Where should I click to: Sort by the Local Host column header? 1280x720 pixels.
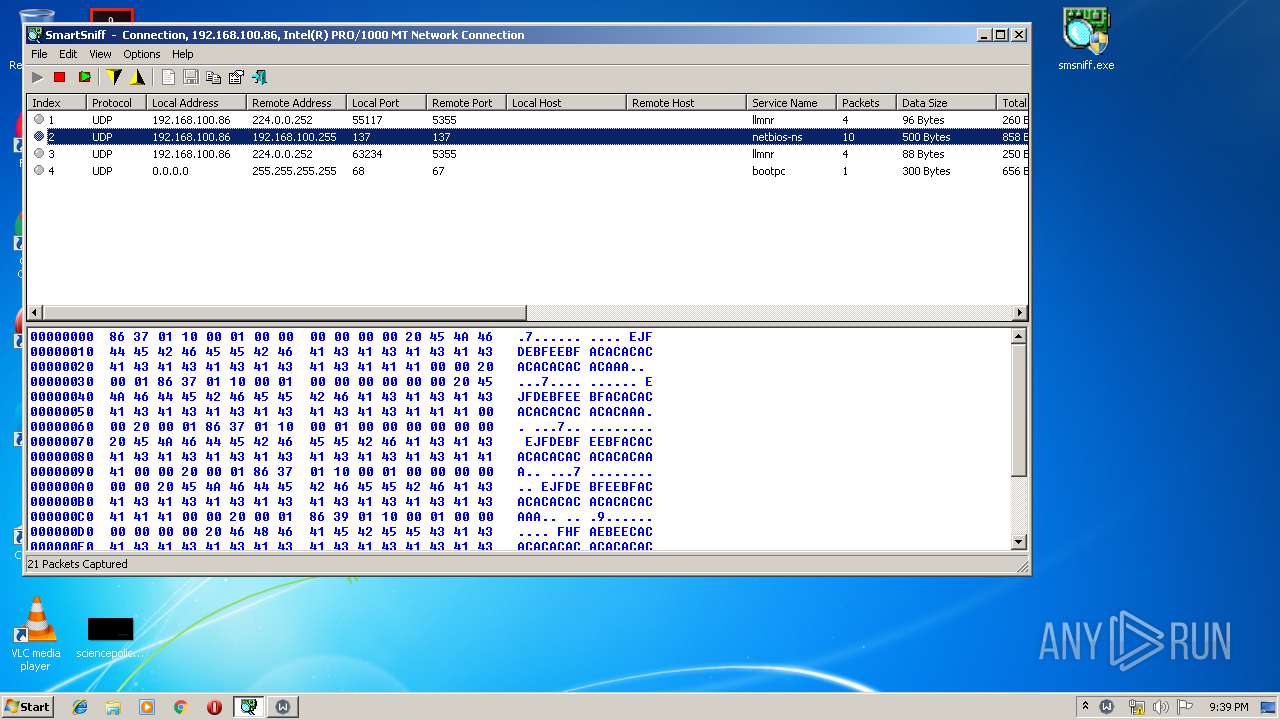click(x=566, y=103)
